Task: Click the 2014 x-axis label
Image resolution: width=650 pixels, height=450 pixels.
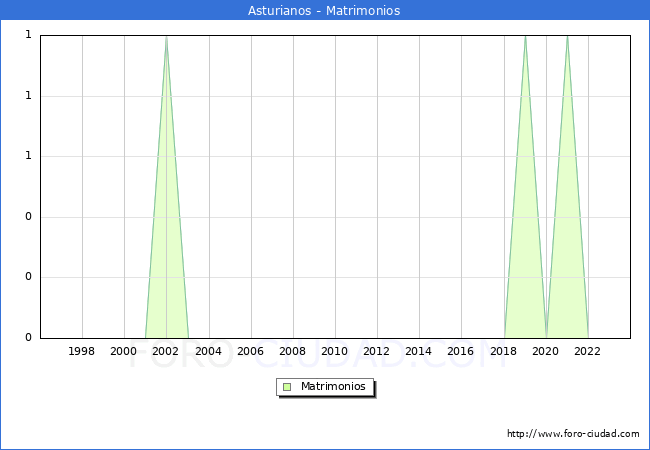Action: 418,351
